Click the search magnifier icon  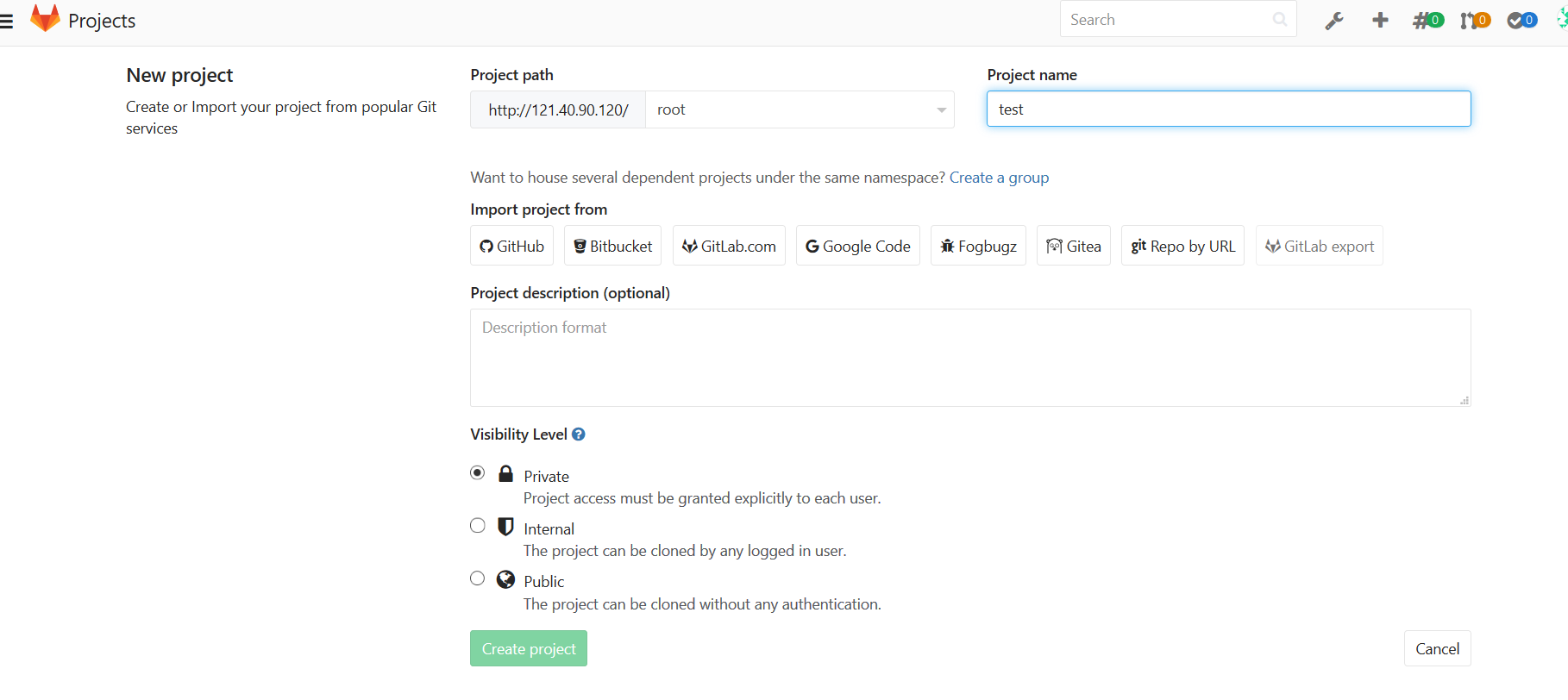pos(1280,20)
